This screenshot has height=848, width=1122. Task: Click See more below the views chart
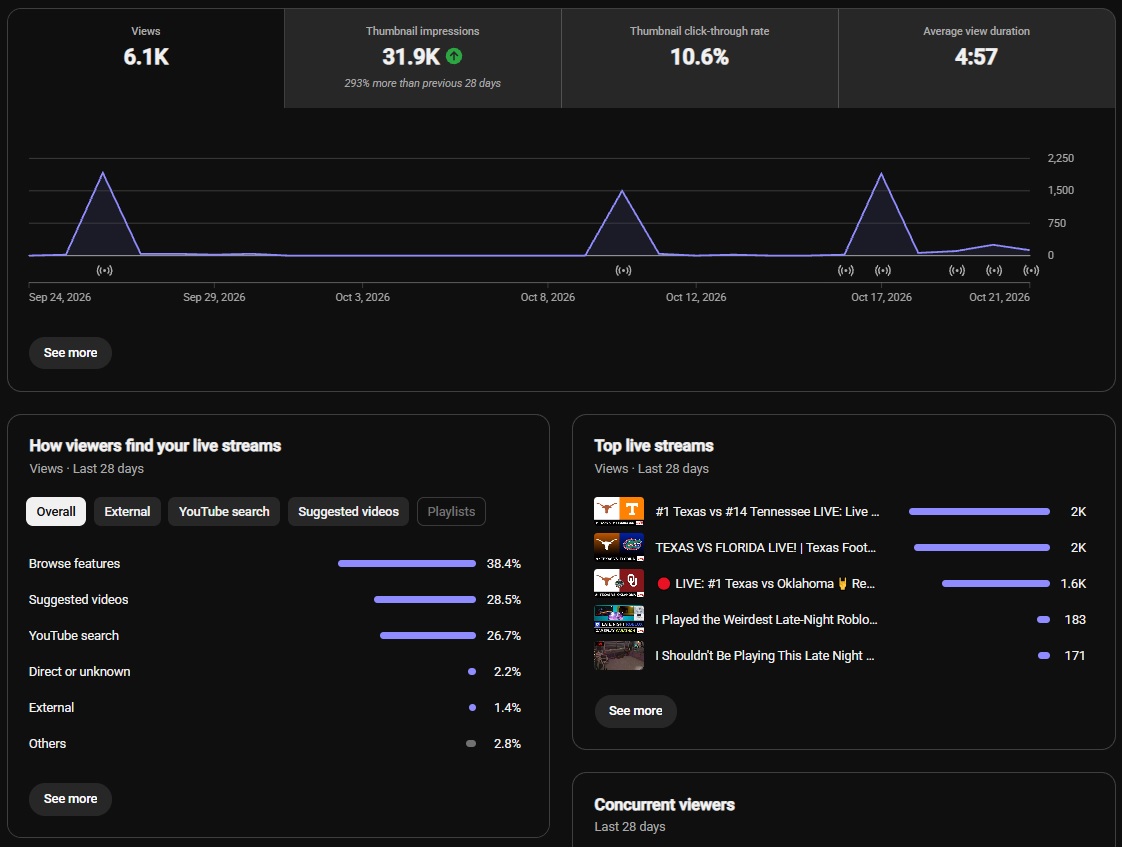tap(70, 353)
